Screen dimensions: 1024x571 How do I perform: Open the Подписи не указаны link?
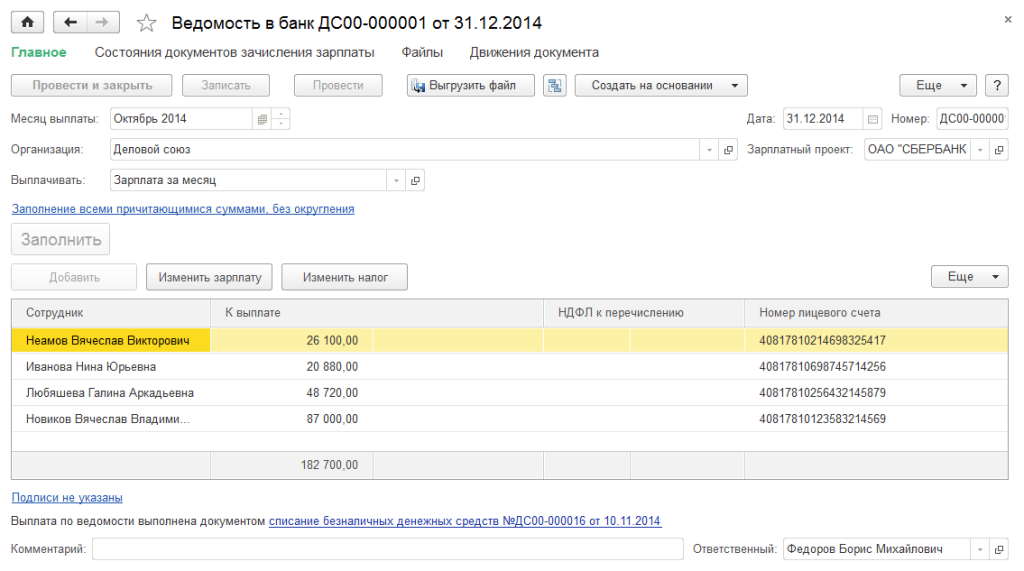pos(67,497)
